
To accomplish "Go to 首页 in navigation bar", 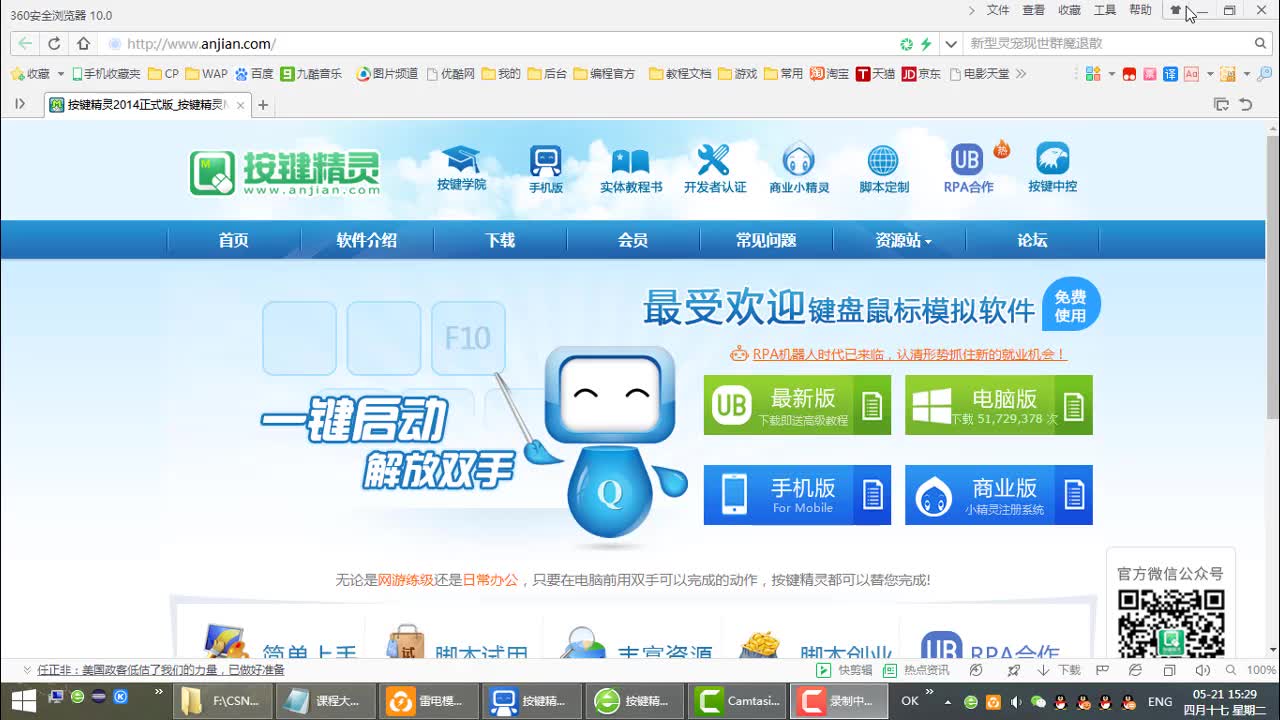I will (x=233, y=240).
